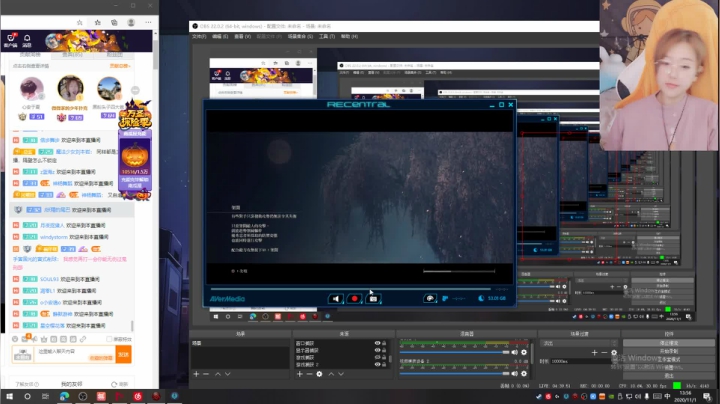Image resolution: width=720 pixels, height=404 pixels.
Task: Open second mixer channel gear settings
Action: [x=524, y=373]
